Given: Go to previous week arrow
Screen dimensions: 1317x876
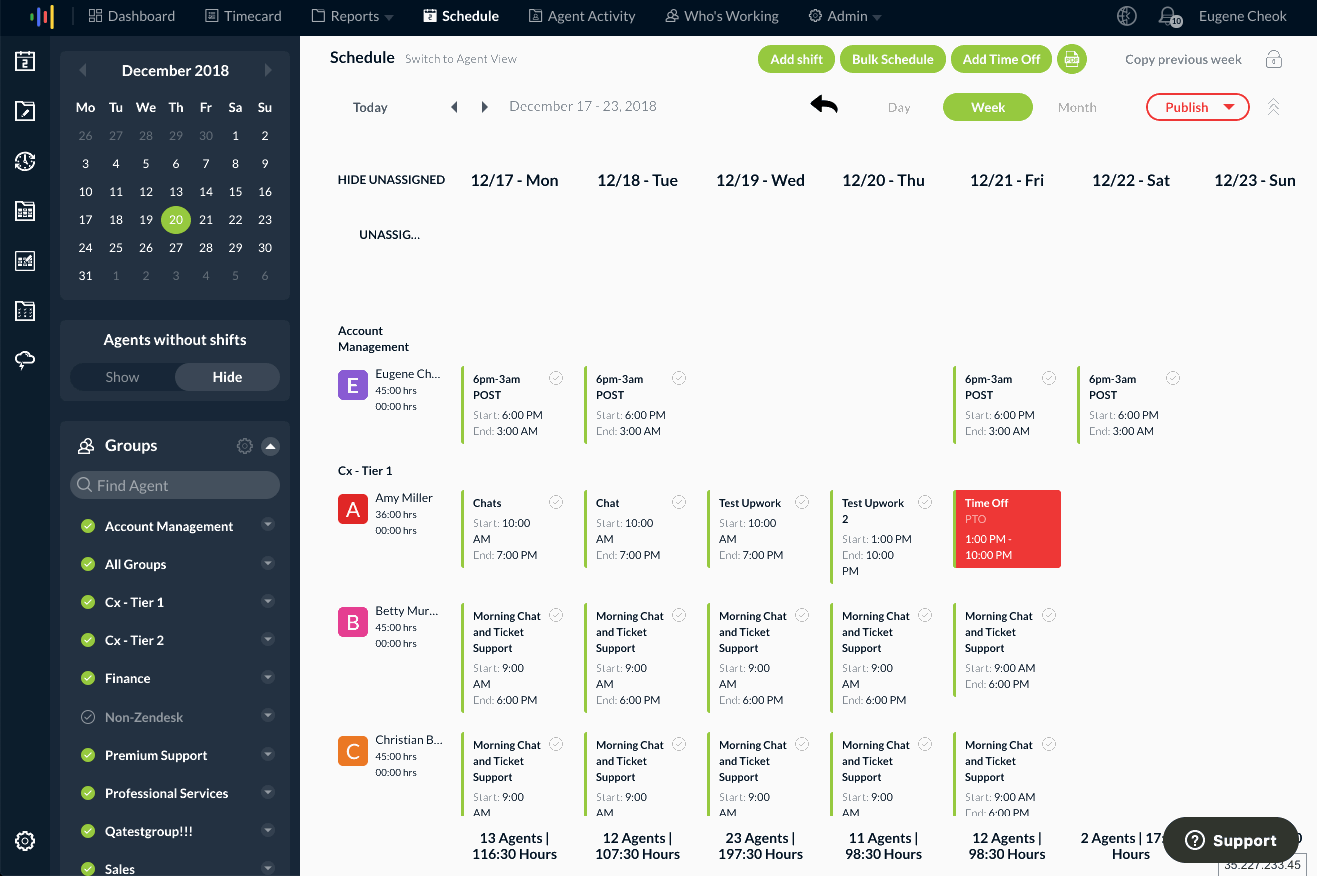Looking at the screenshot, I should click(x=454, y=107).
